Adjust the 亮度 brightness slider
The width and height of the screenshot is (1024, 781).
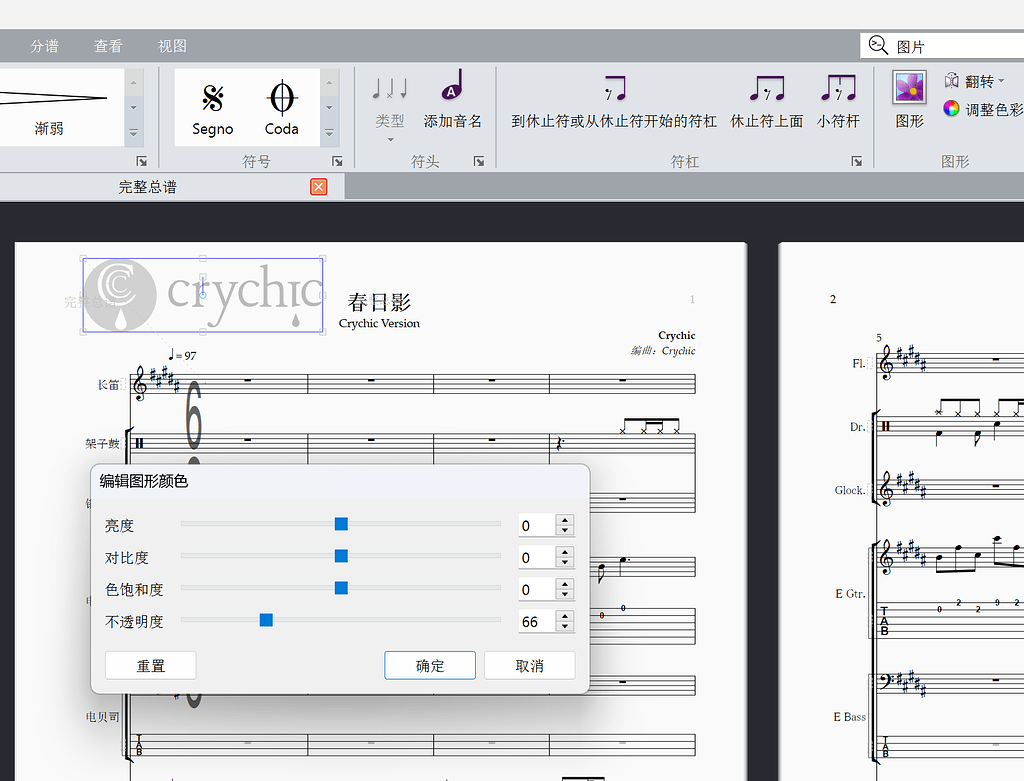click(x=341, y=523)
